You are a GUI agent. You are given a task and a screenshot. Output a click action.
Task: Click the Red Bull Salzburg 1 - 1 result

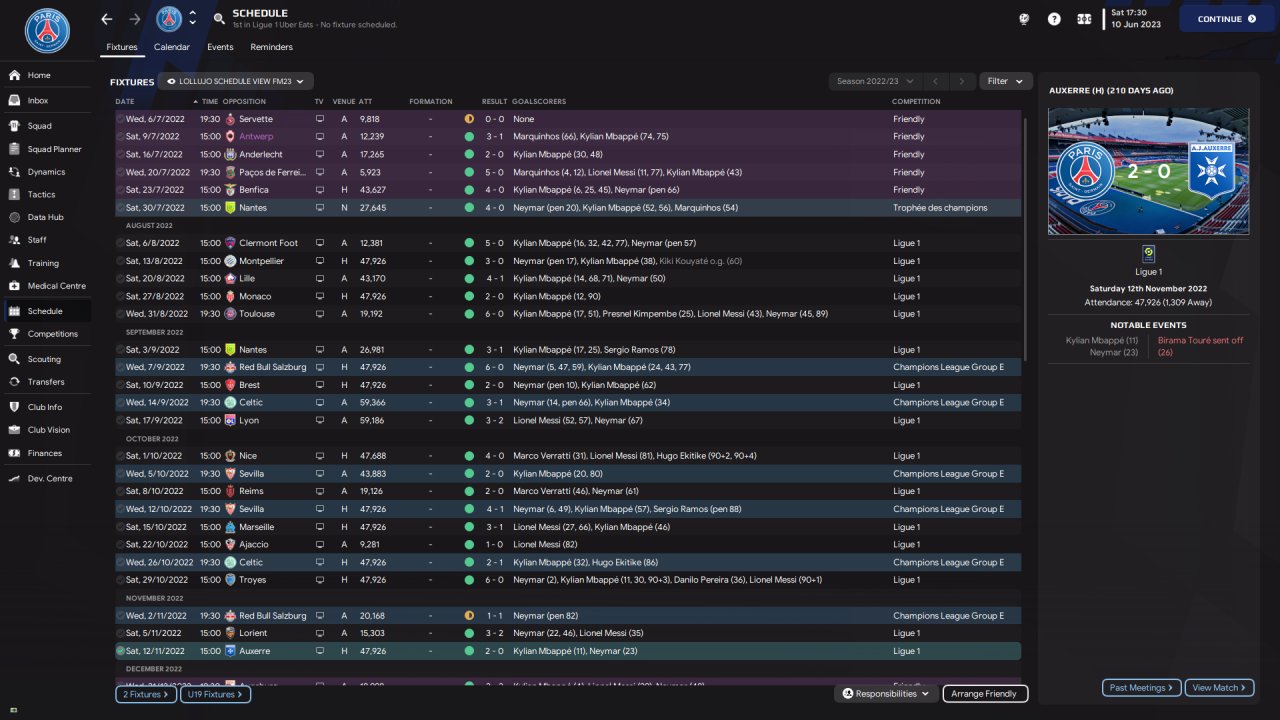pyautogui.click(x=494, y=616)
